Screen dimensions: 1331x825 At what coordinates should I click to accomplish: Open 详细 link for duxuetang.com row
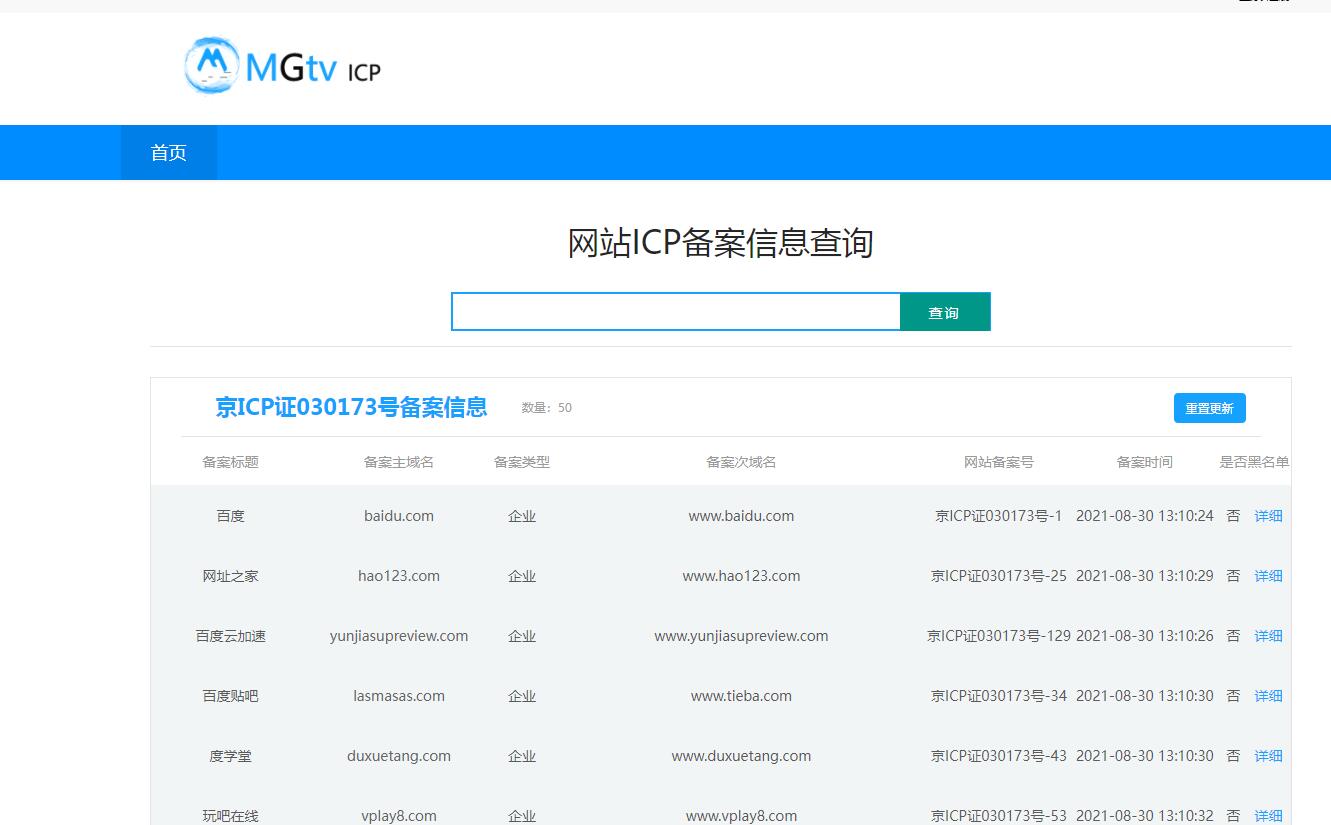(1268, 756)
